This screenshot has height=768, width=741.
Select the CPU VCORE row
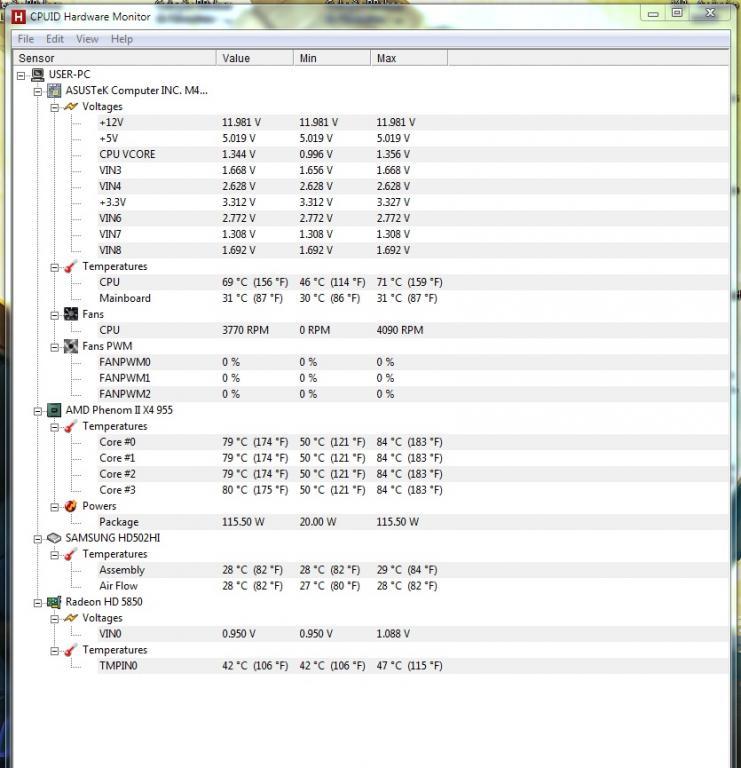pyautogui.click(x=413, y=154)
